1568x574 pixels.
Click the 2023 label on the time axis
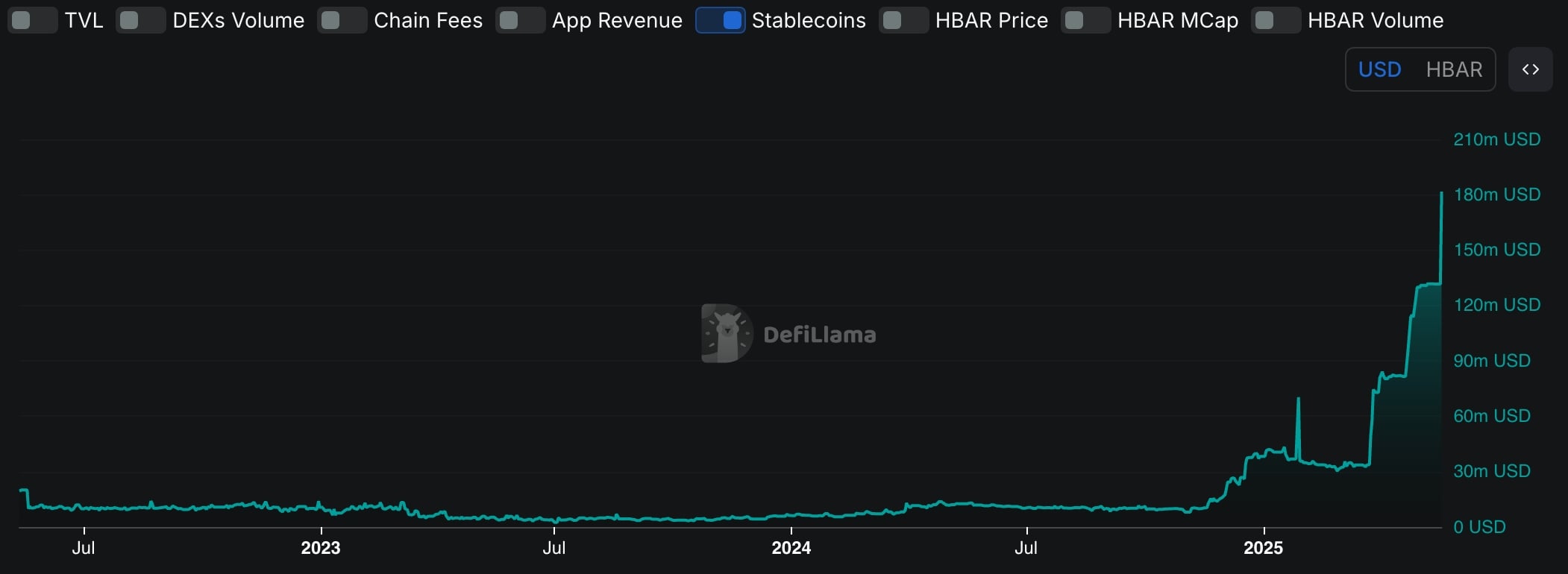pyautogui.click(x=320, y=548)
